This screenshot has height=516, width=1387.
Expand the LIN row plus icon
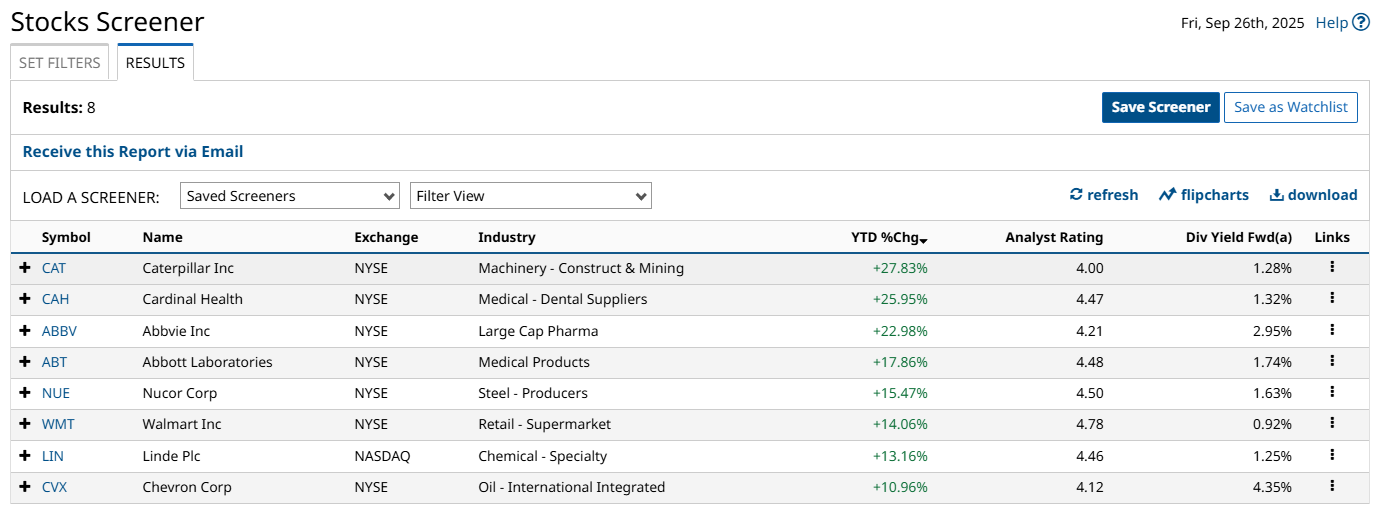point(25,456)
